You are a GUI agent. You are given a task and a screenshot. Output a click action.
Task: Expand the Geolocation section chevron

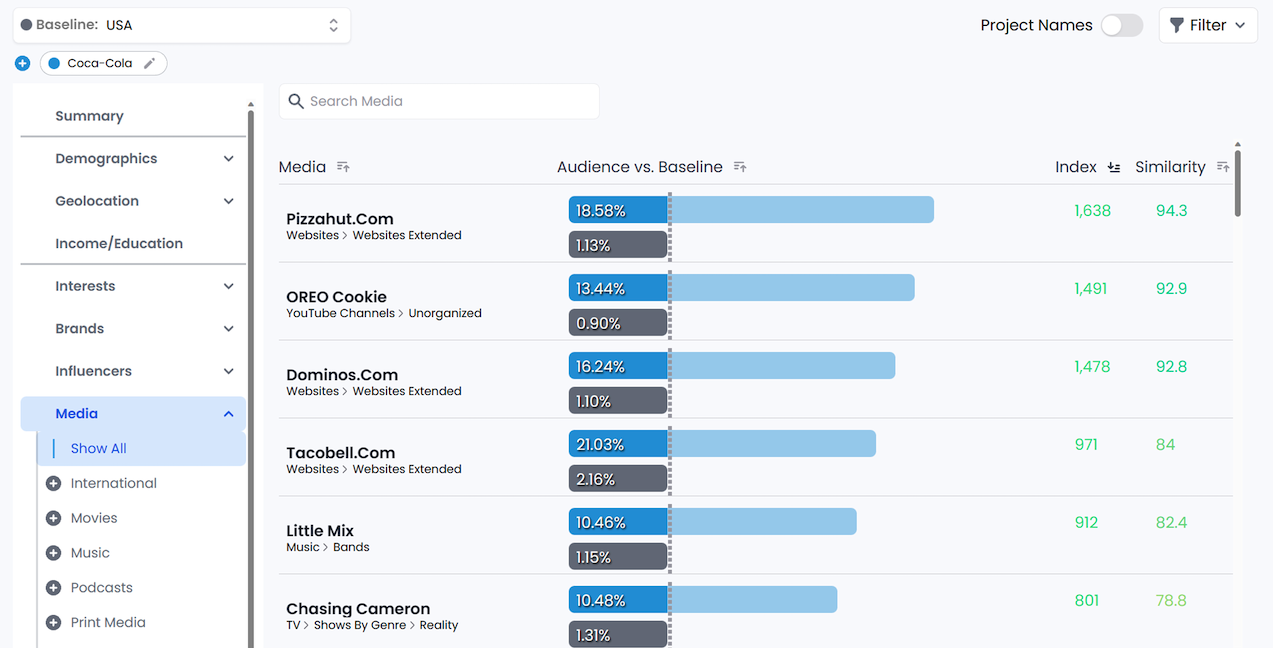[x=229, y=201]
